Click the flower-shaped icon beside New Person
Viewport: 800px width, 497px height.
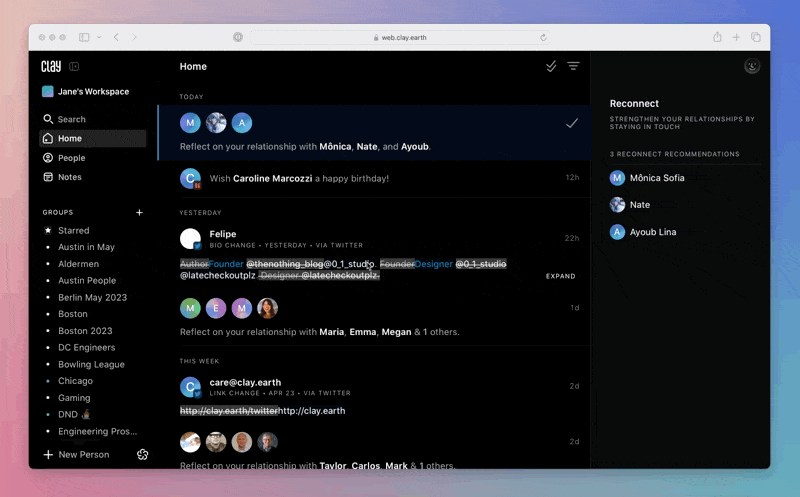143,455
